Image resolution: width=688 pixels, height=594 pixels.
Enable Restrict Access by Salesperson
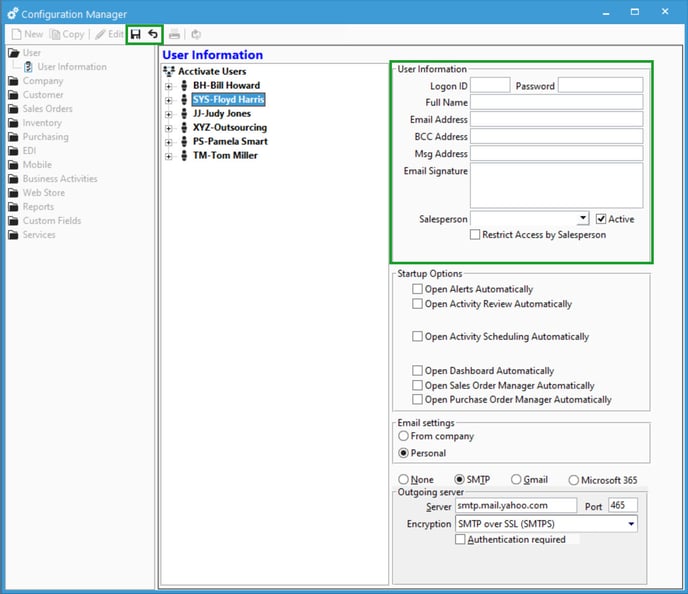tap(475, 234)
